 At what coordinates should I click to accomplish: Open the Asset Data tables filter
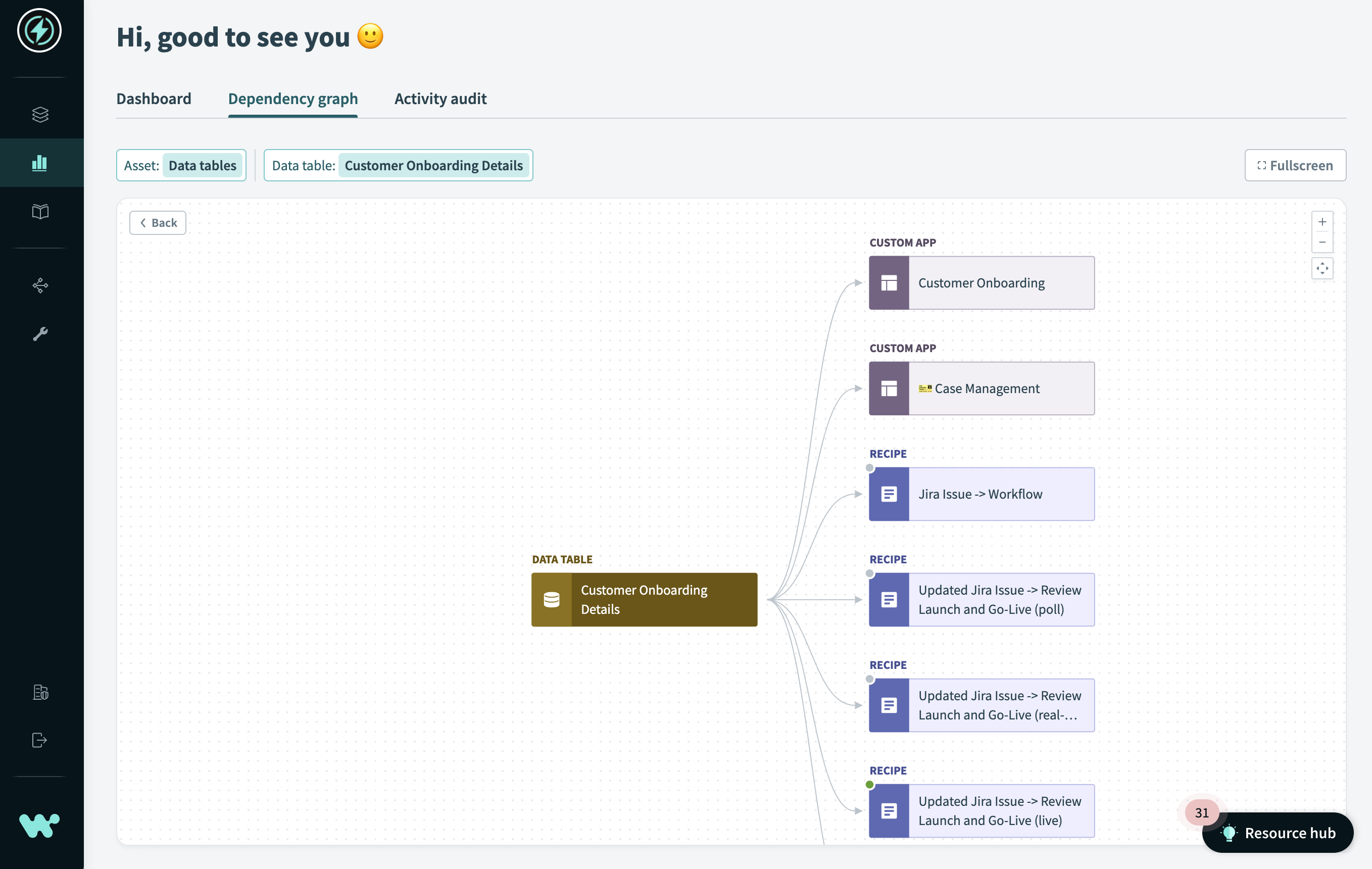pos(181,165)
